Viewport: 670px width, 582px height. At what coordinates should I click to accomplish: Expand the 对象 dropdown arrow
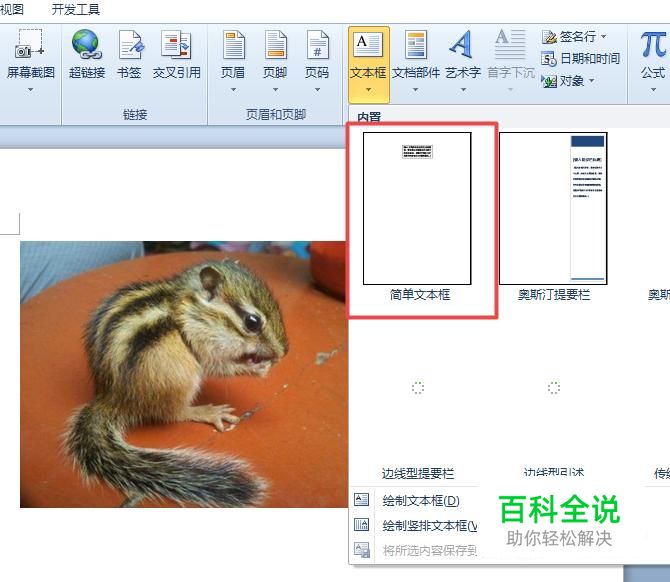click(591, 80)
